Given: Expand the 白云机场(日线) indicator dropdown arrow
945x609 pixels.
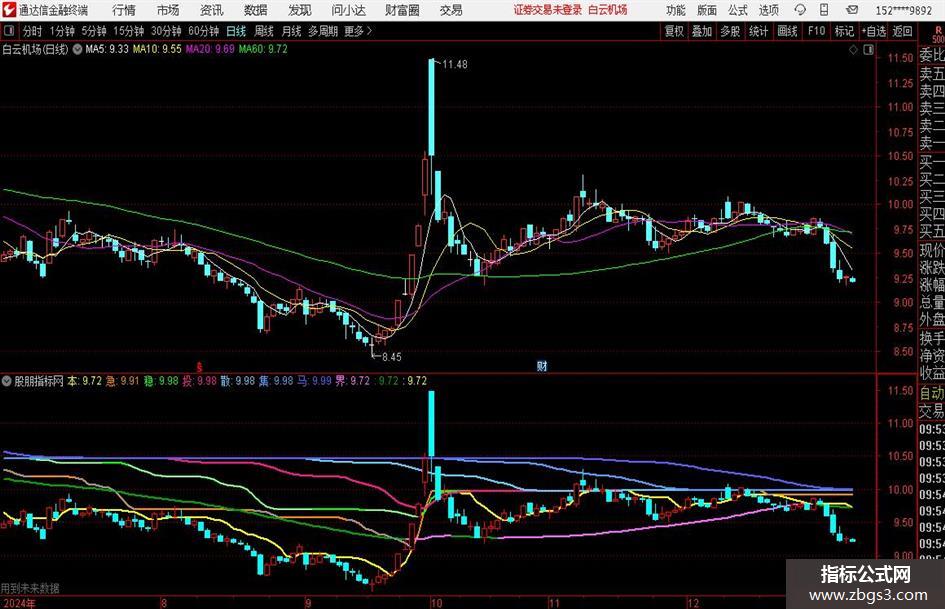Looking at the screenshot, I should [x=77, y=49].
